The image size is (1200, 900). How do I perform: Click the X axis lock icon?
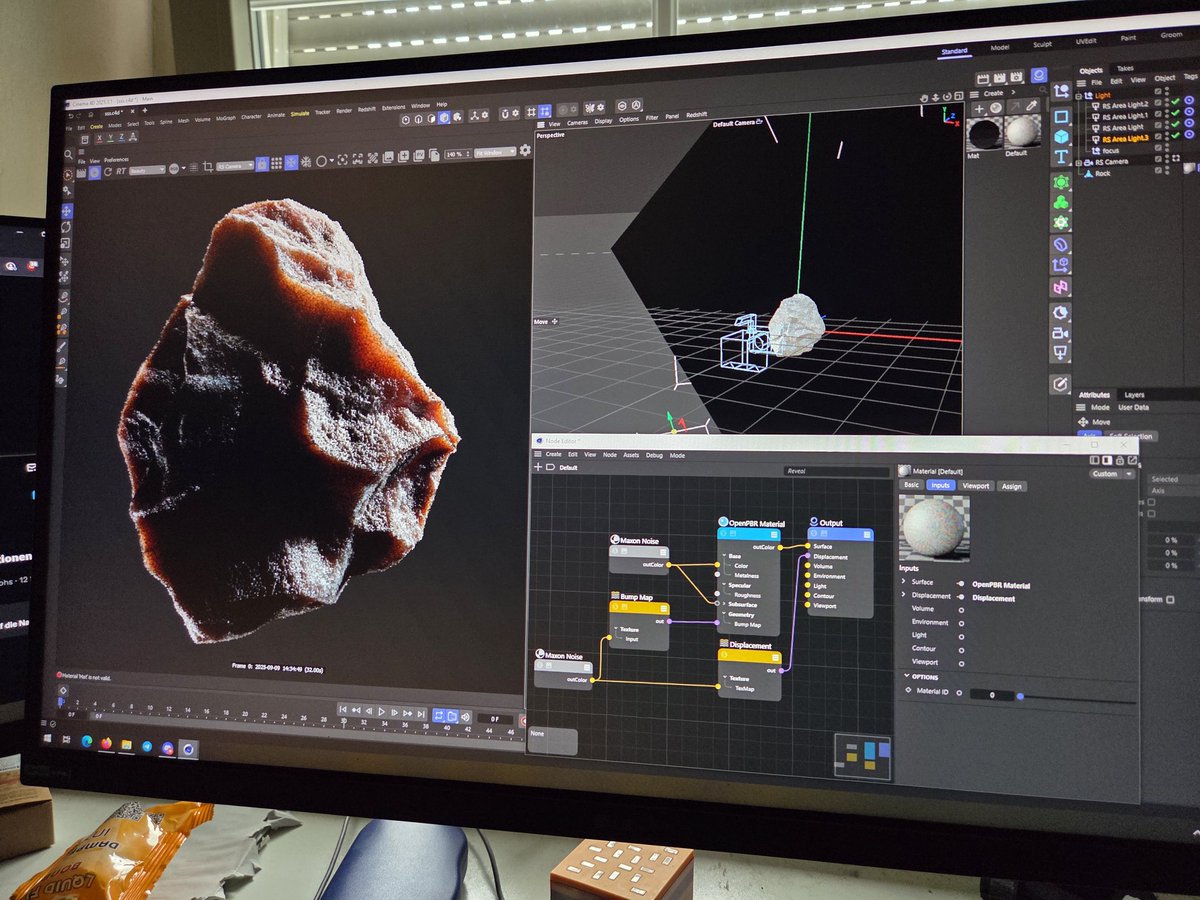(99, 137)
